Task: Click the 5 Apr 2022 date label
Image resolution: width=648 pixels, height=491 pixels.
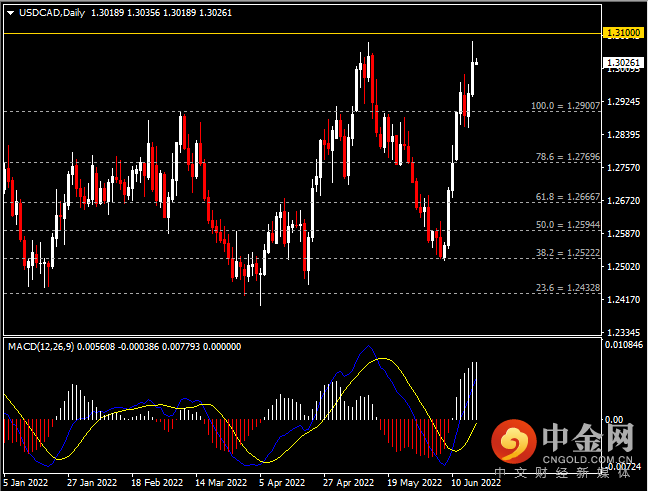Action: point(282,482)
